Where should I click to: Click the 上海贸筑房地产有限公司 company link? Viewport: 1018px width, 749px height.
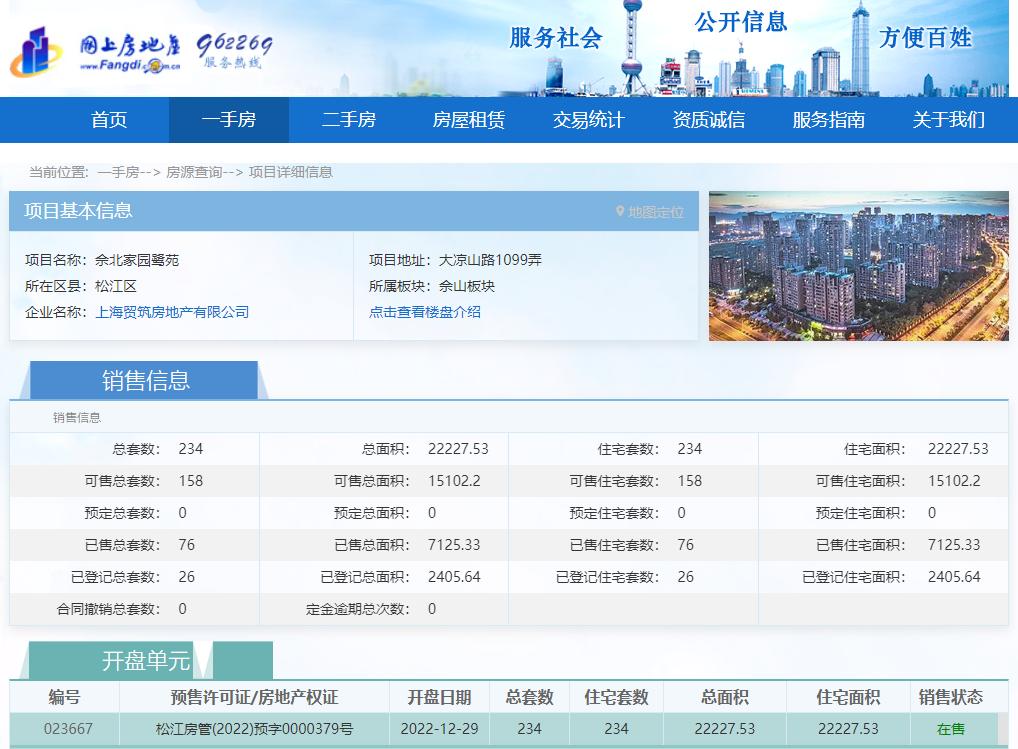point(173,312)
